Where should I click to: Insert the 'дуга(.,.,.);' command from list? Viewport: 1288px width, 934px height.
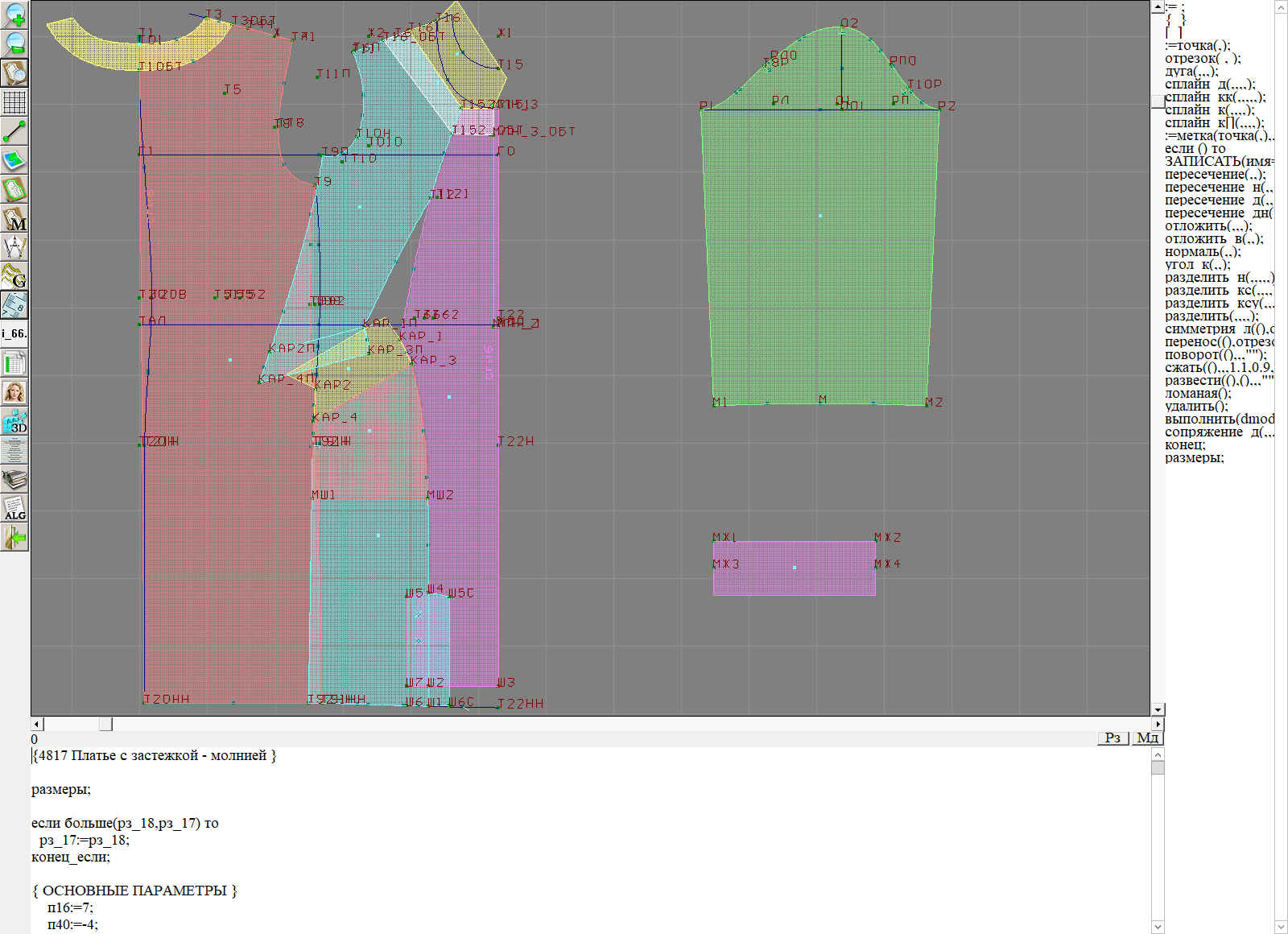pos(1191,72)
